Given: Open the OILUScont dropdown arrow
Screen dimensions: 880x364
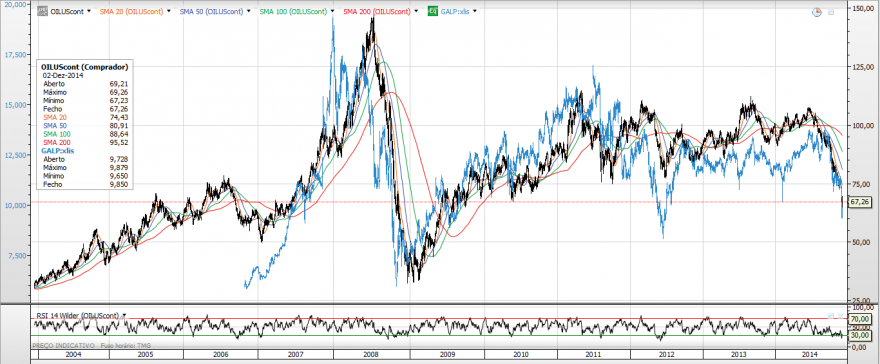Looking at the screenshot, I should (88, 11).
